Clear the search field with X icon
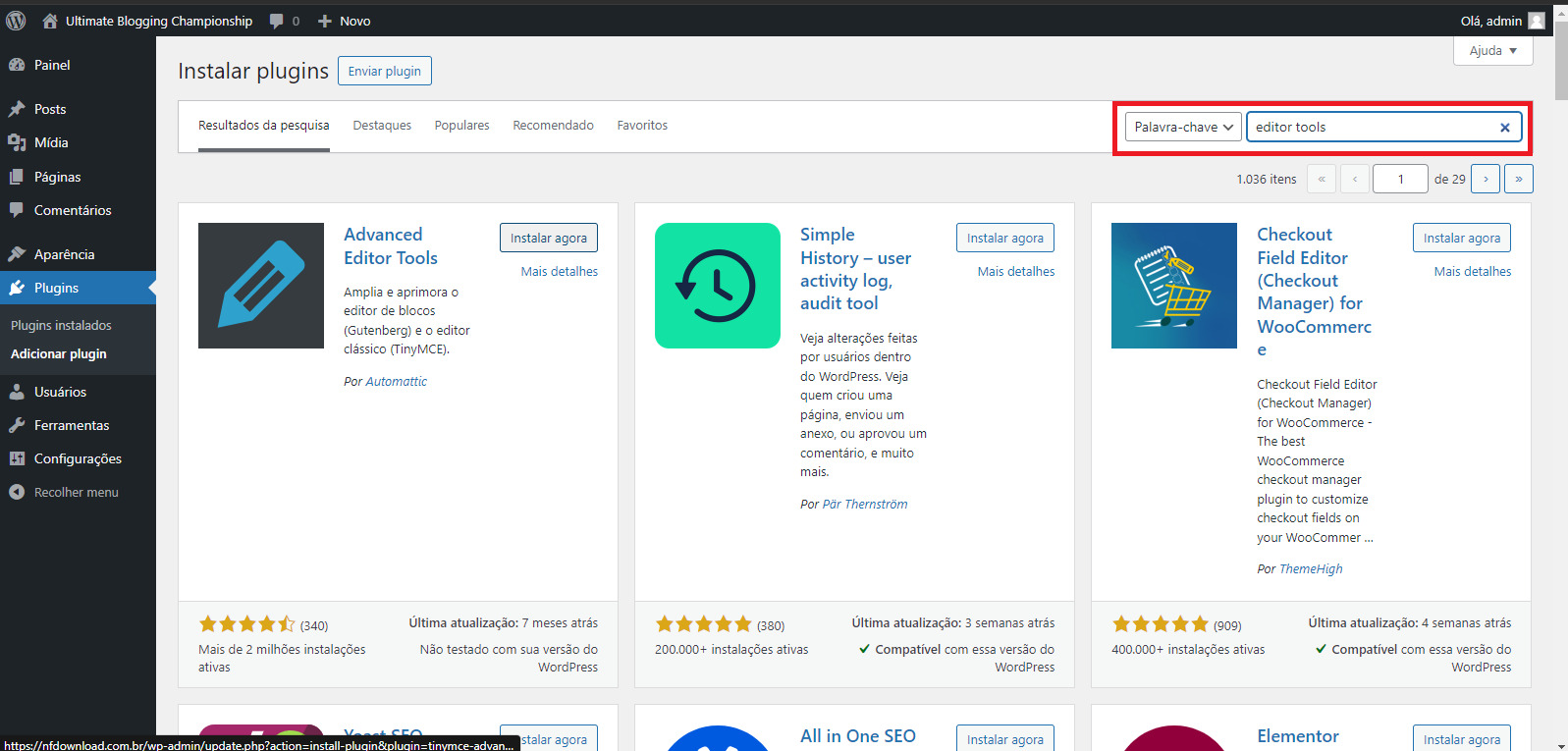This screenshot has width=1568, height=751. tap(1504, 127)
